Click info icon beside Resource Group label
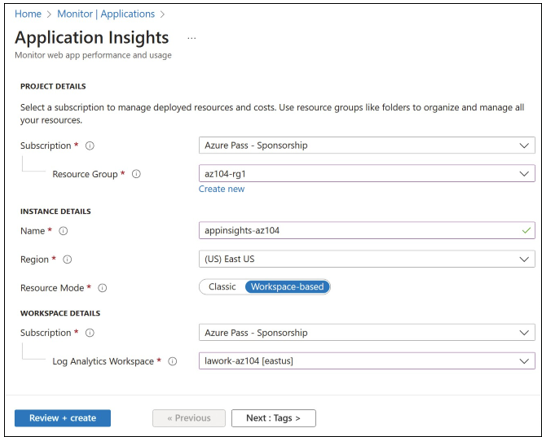Screen dimensions: 553x441 (x=136, y=174)
